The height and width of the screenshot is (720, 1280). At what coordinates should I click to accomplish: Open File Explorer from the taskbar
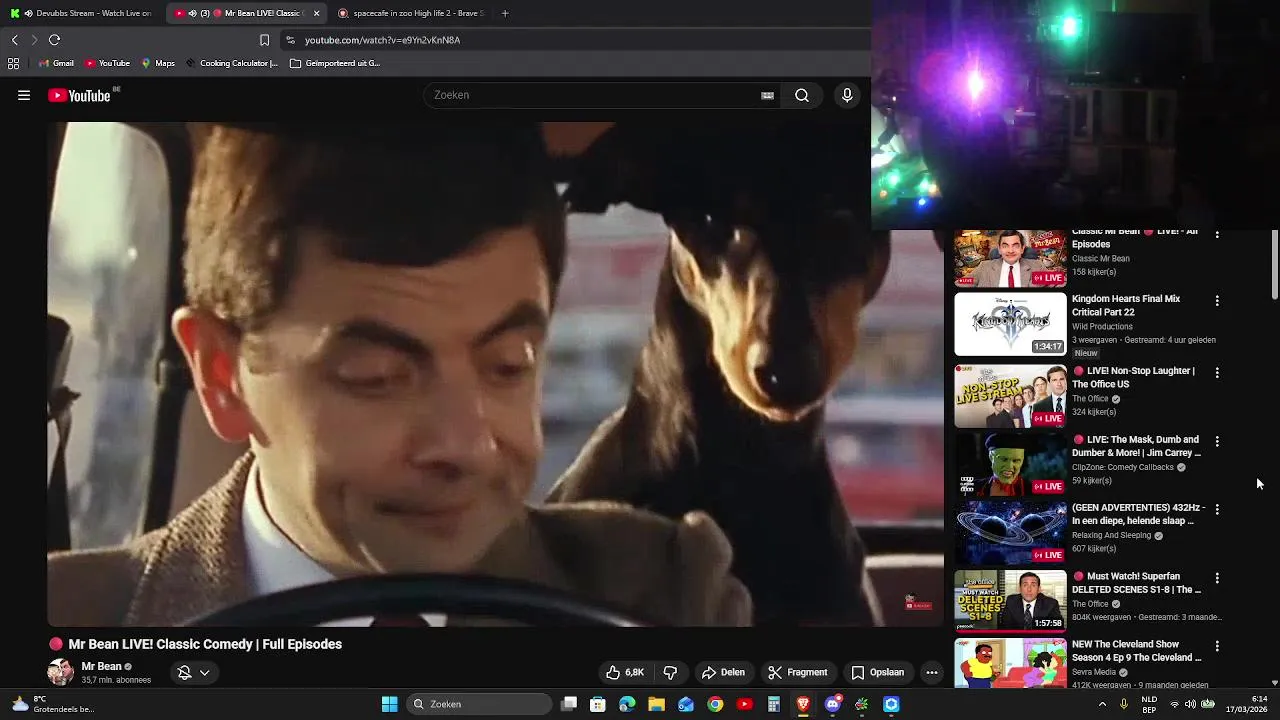click(656, 704)
